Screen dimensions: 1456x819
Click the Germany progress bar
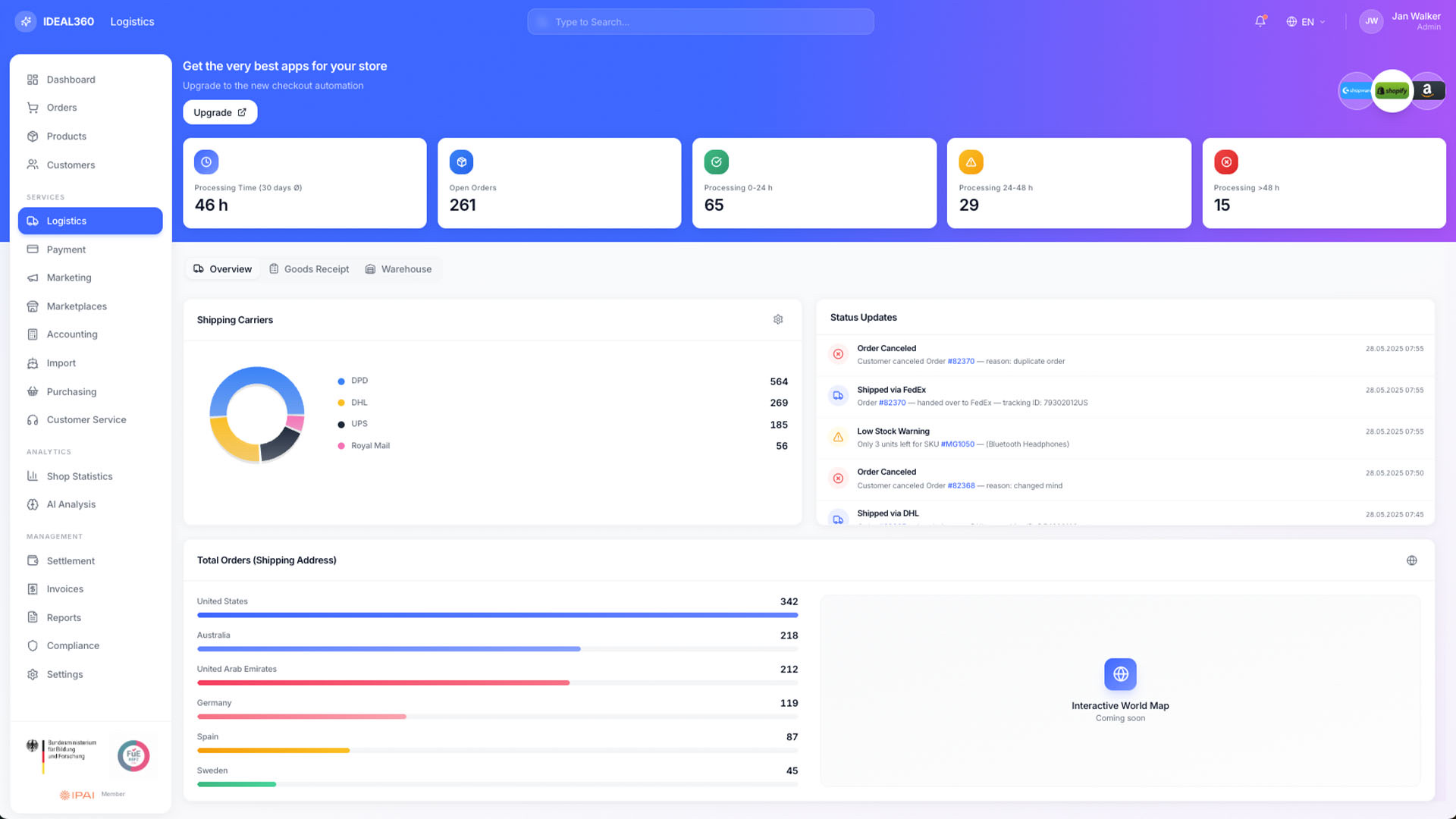(497, 717)
